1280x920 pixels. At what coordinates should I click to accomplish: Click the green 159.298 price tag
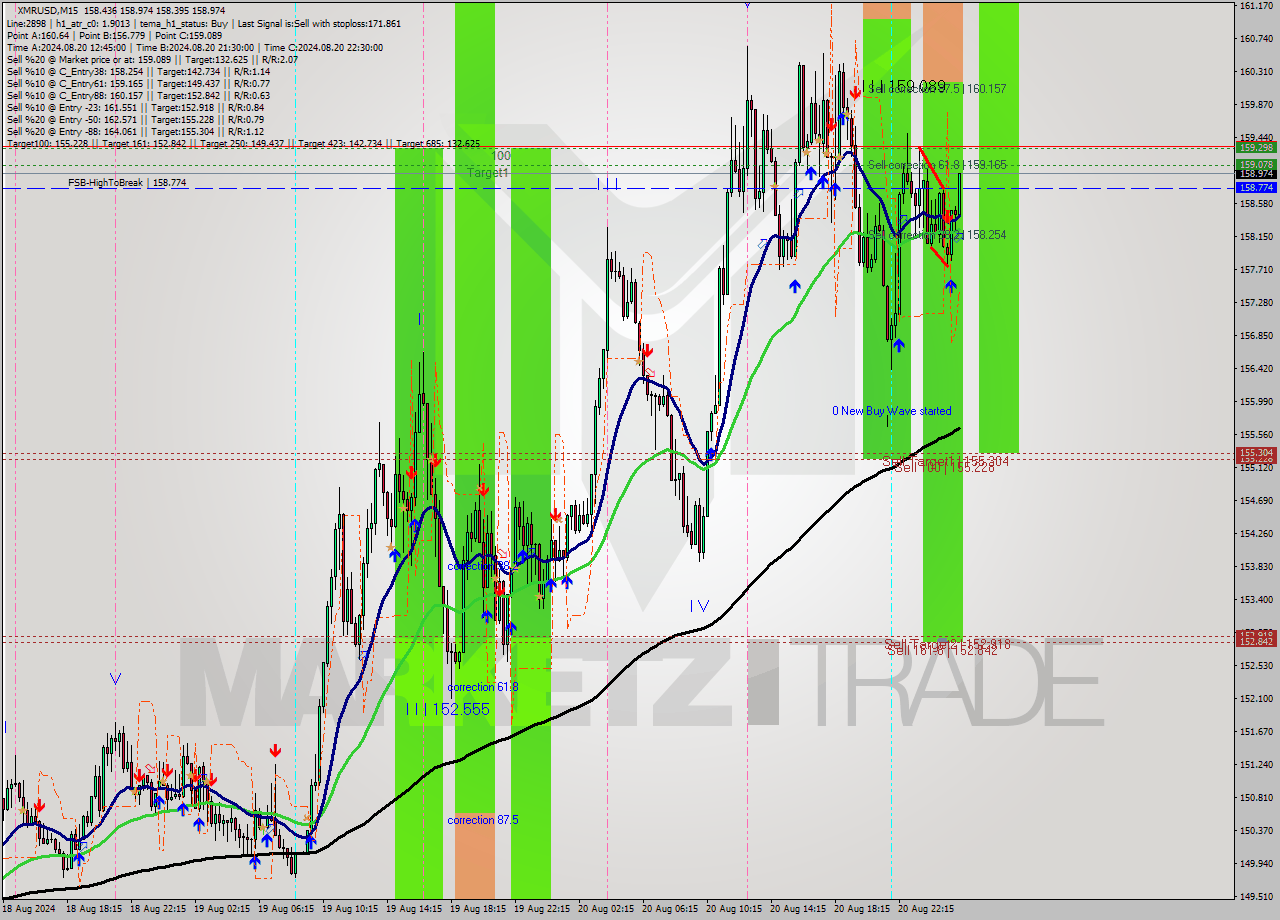(x=1256, y=147)
